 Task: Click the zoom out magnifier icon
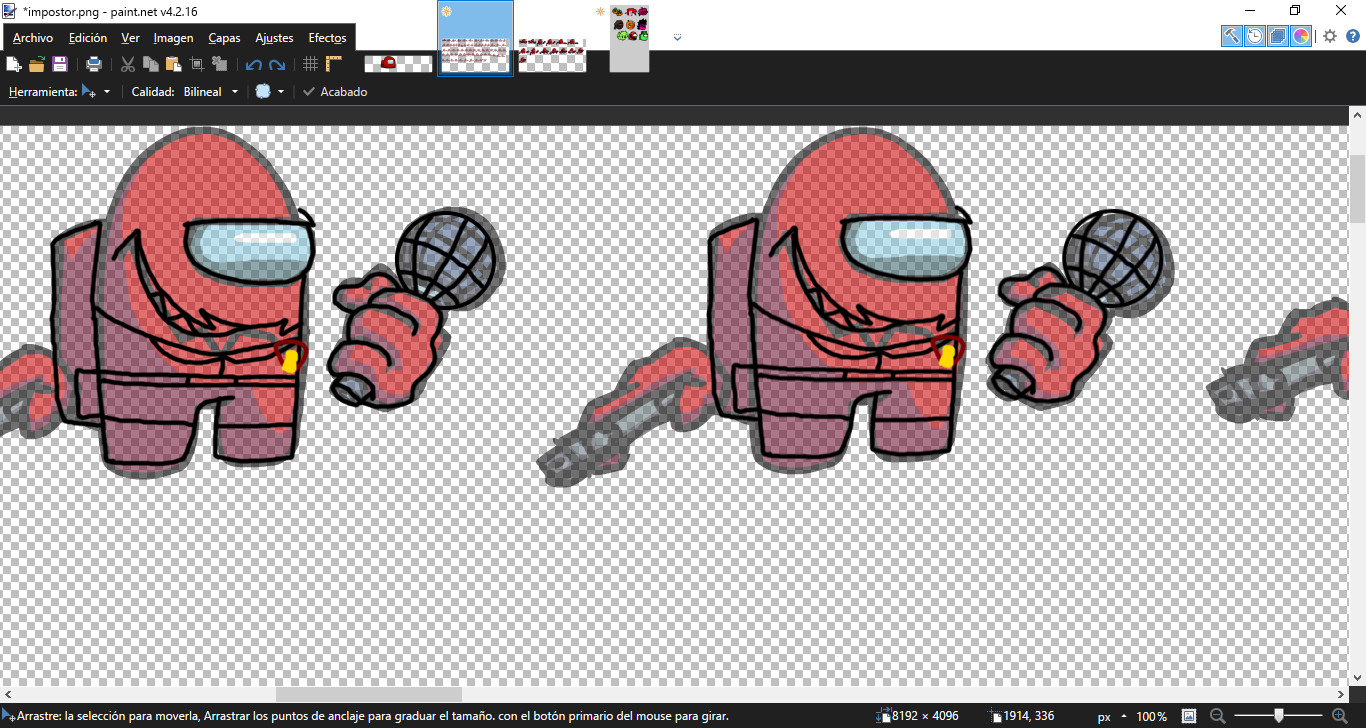1217,716
